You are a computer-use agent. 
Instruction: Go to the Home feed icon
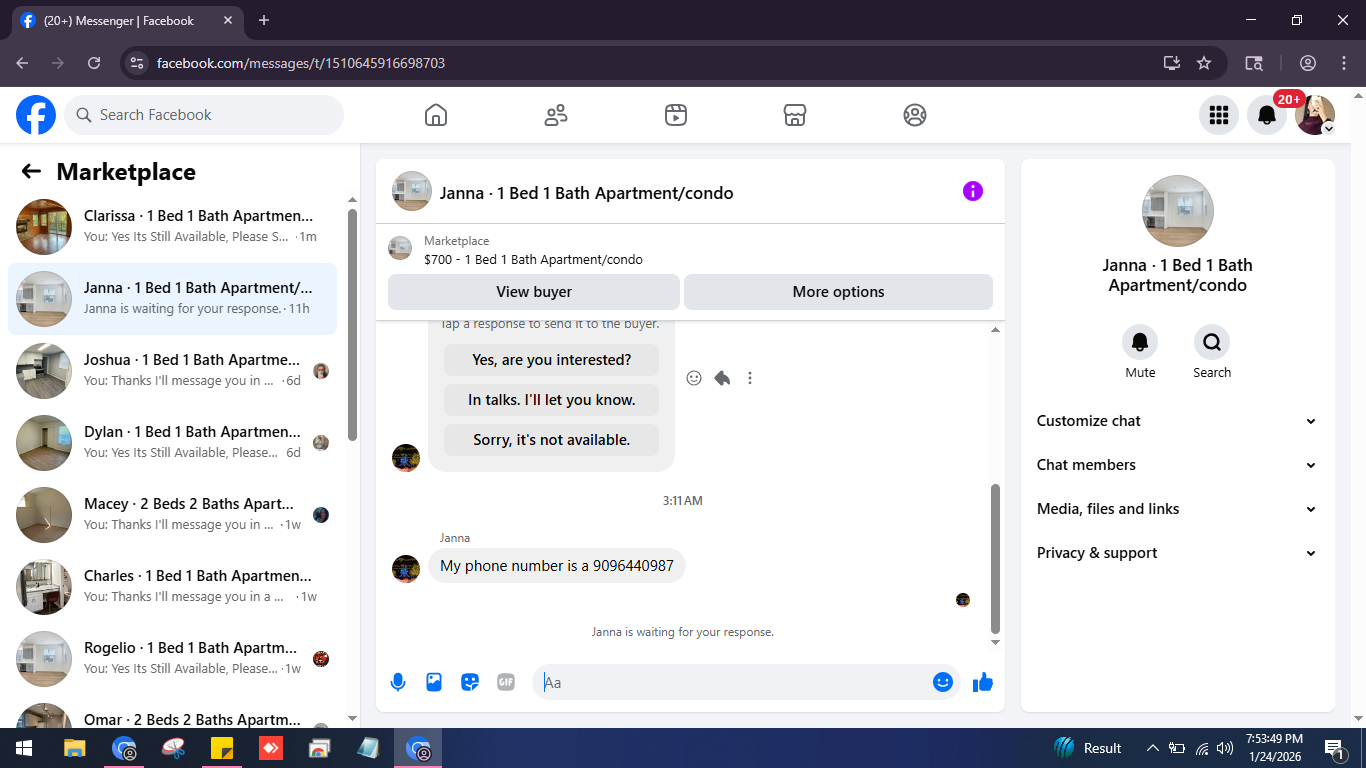pos(436,115)
